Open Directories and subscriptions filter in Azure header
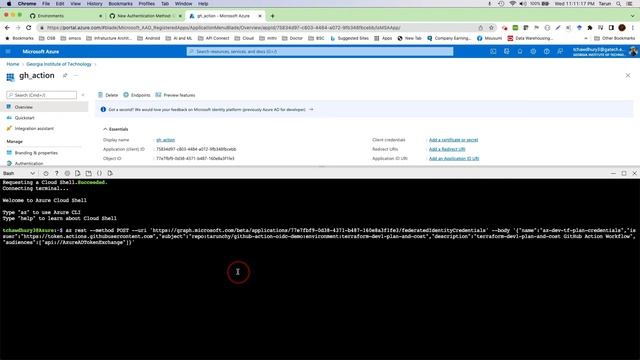Viewport: 640px width, 360px height. click(x=507, y=51)
